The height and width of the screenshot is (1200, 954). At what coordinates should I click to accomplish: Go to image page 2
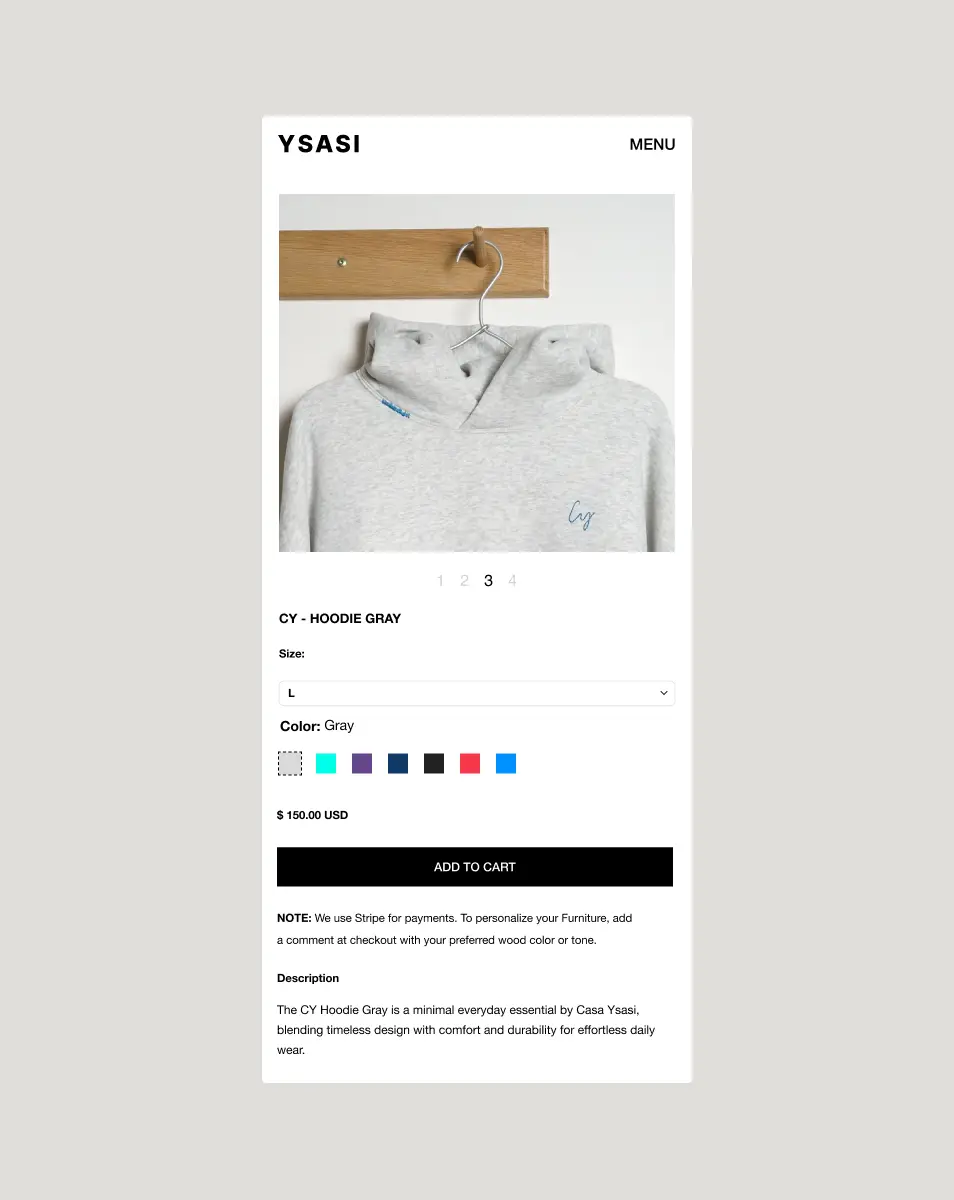point(464,581)
